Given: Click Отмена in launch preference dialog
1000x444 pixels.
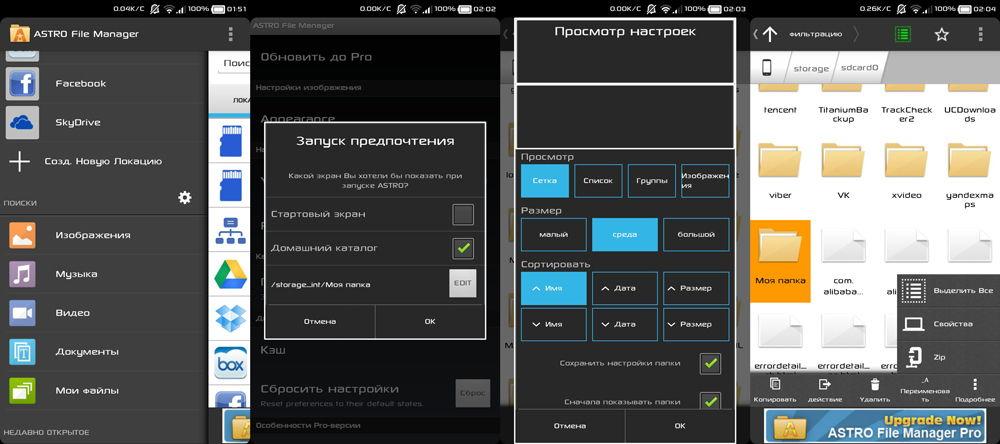Looking at the screenshot, I should coord(320,322).
